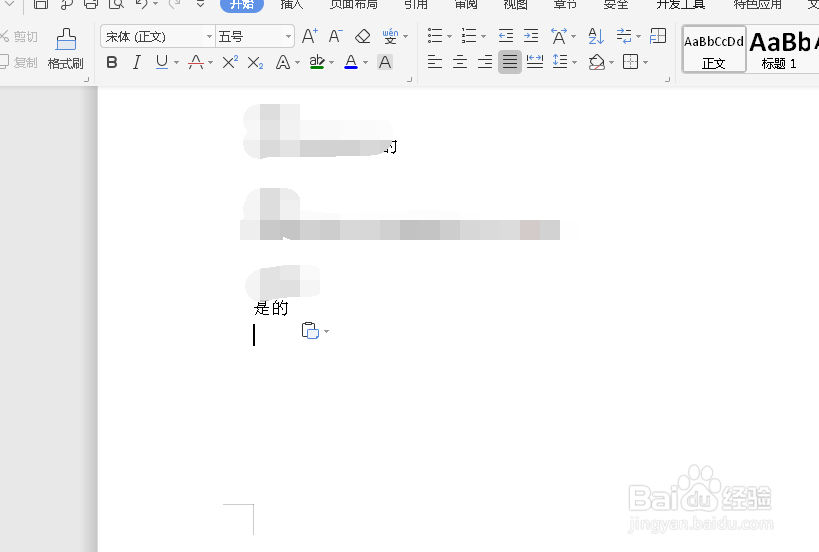Expand numbering style dropdown arrow

(x=483, y=37)
